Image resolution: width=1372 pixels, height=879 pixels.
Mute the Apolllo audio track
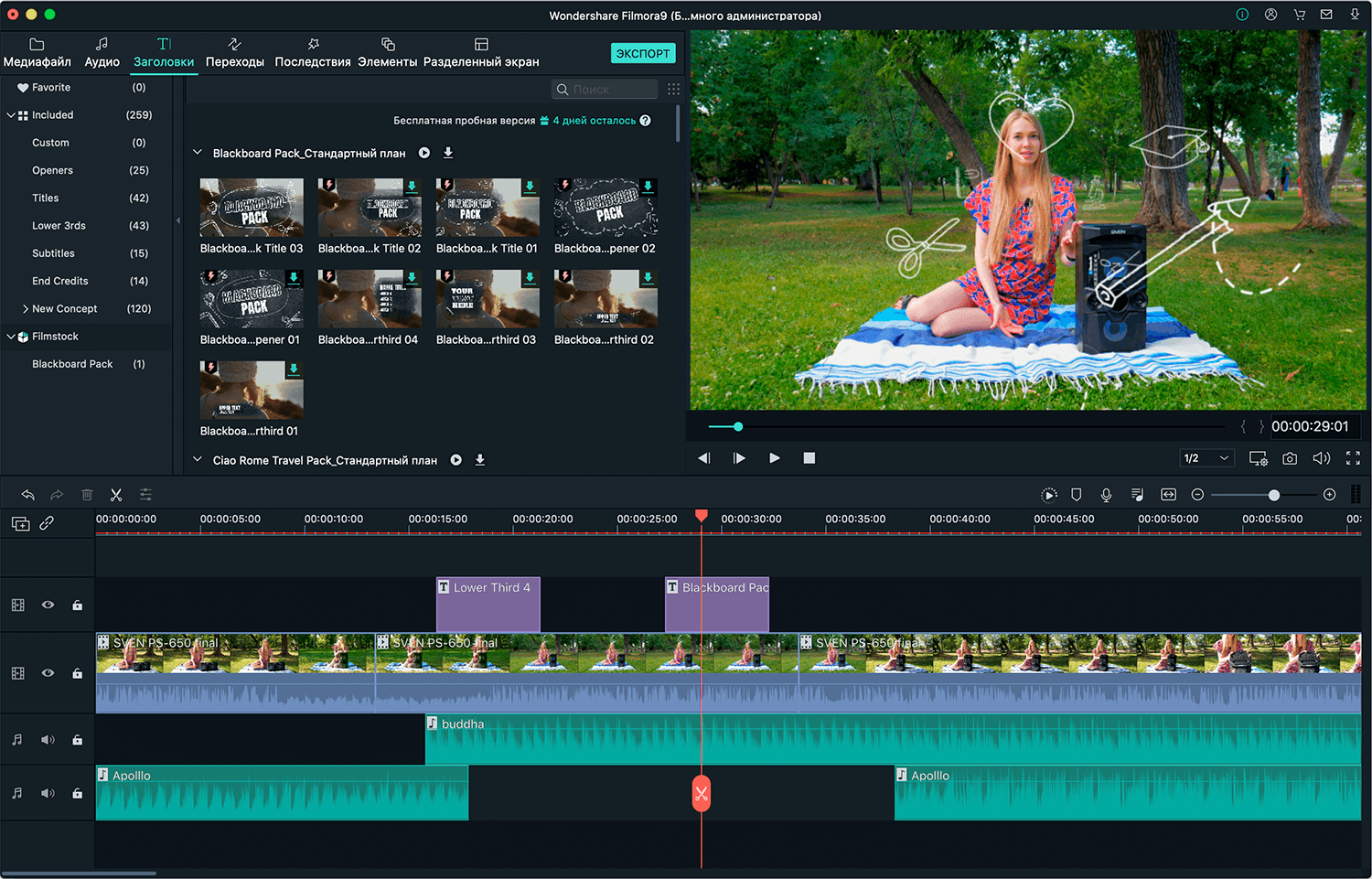click(48, 793)
